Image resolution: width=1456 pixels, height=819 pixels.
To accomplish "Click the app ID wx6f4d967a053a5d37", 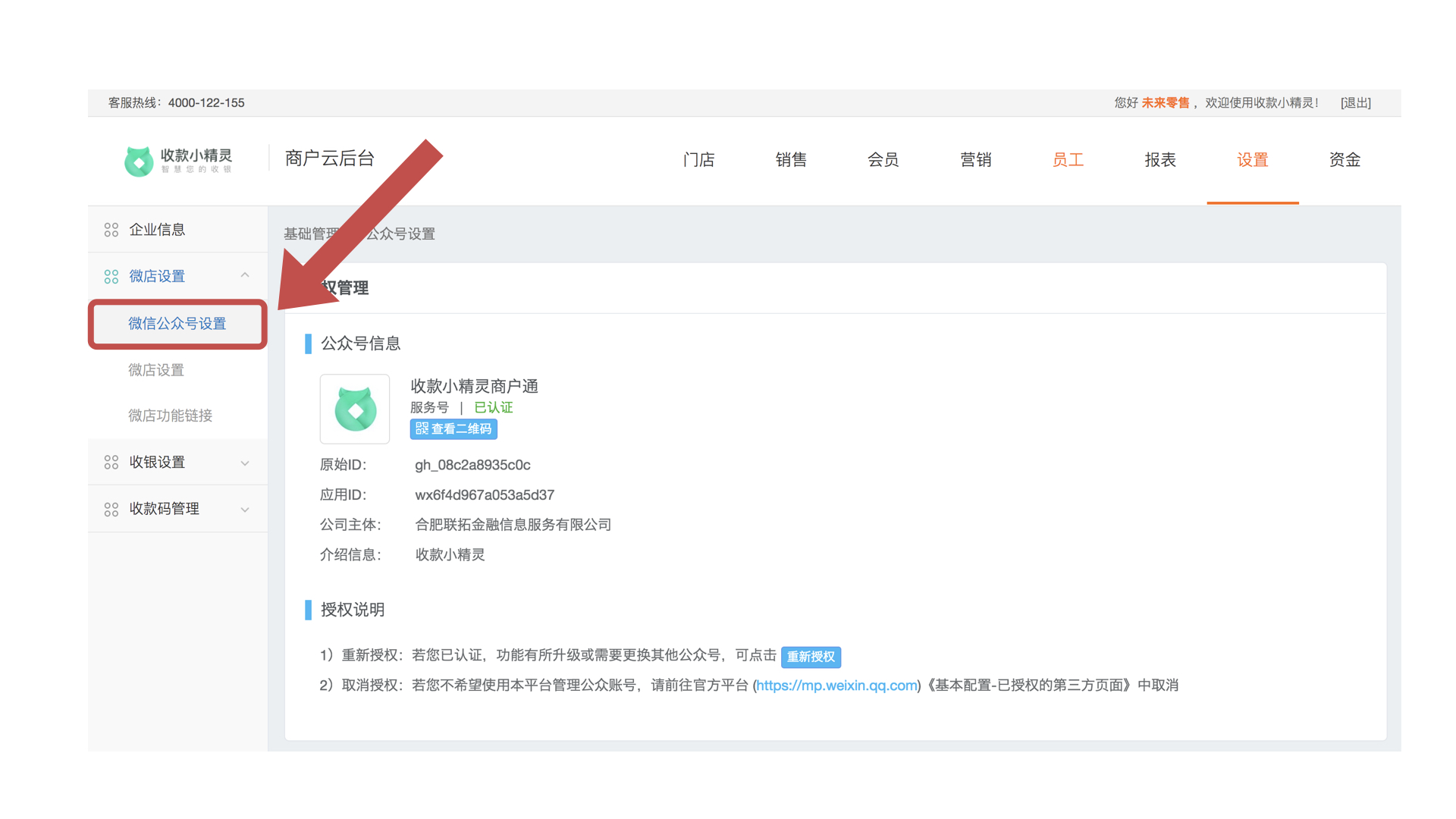I will [x=485, y=495].
